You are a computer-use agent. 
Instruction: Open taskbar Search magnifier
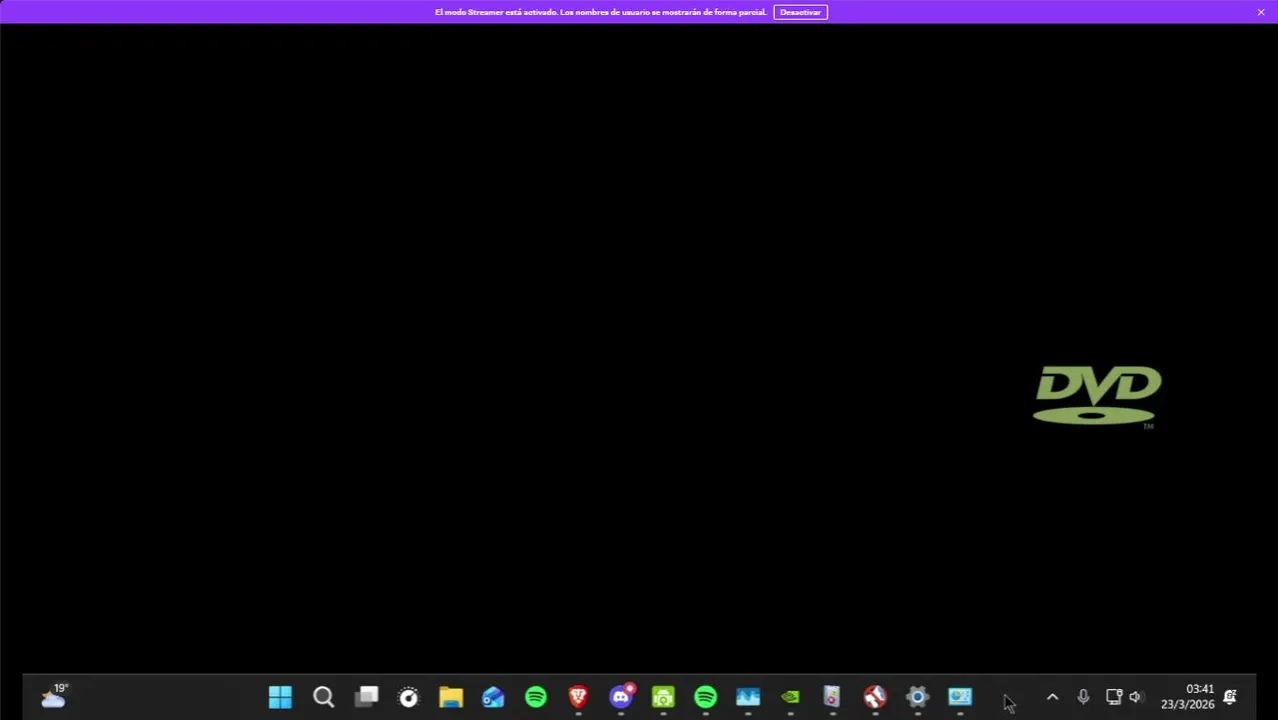[323, 697]
